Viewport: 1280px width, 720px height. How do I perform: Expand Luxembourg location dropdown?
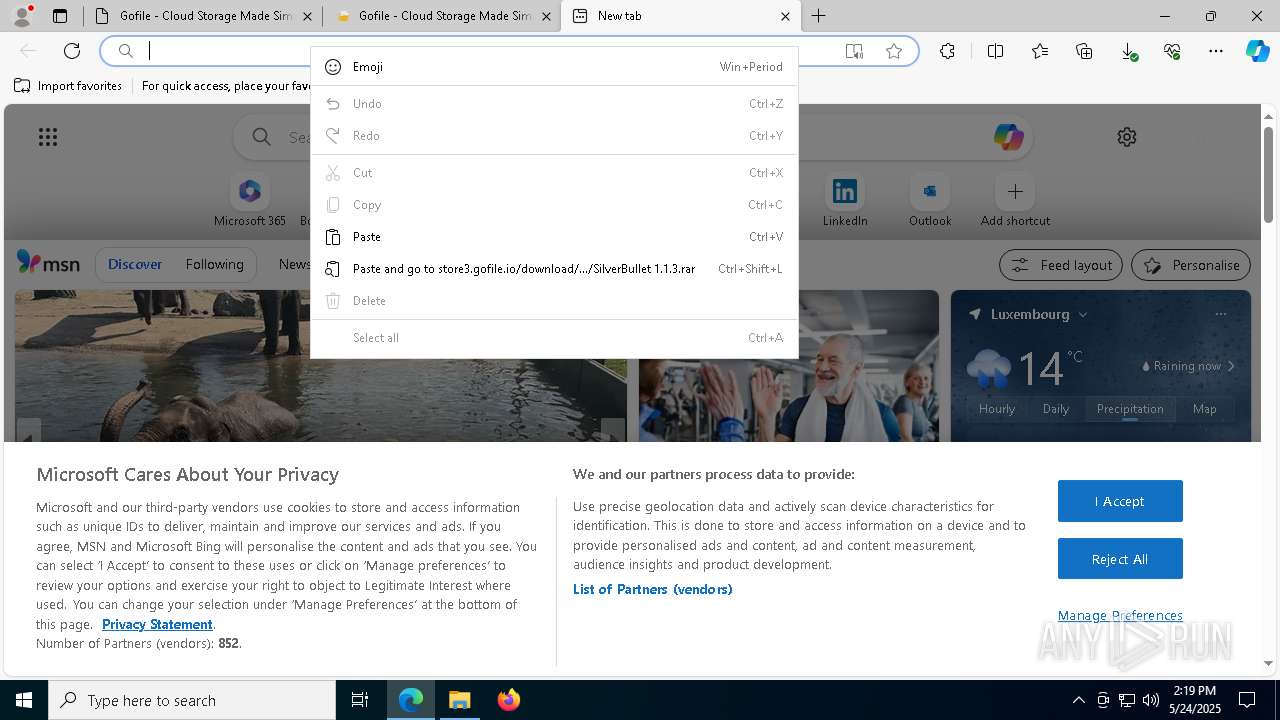pos(1083,314)
